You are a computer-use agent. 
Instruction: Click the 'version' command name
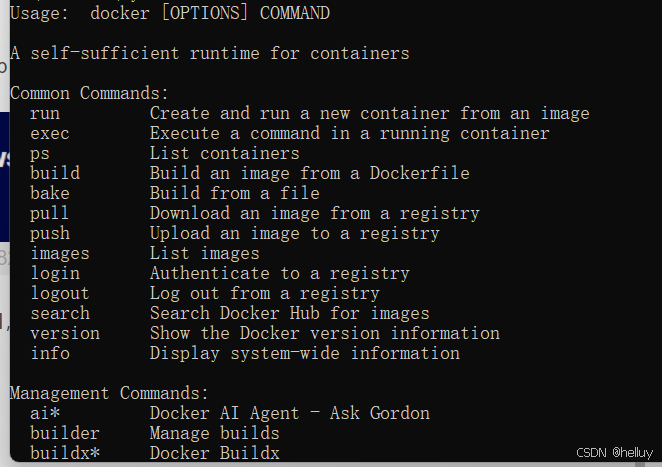65,333
